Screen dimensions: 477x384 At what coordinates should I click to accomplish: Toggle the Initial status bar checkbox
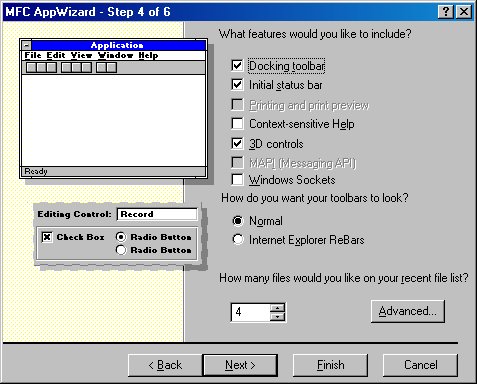click(x=237, y=85)
